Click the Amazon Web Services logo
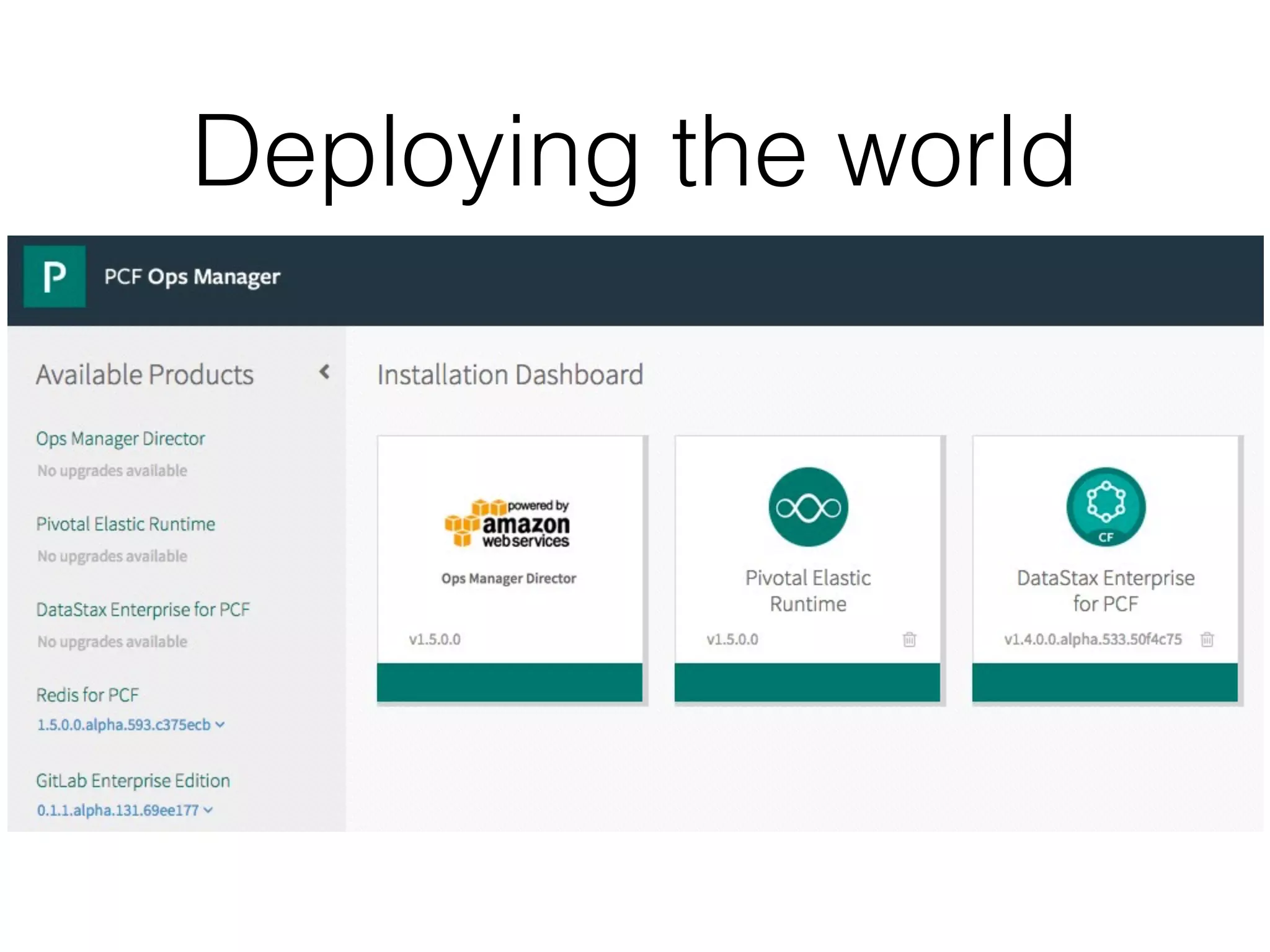The image size is (1270, 952). coord(507,524)
